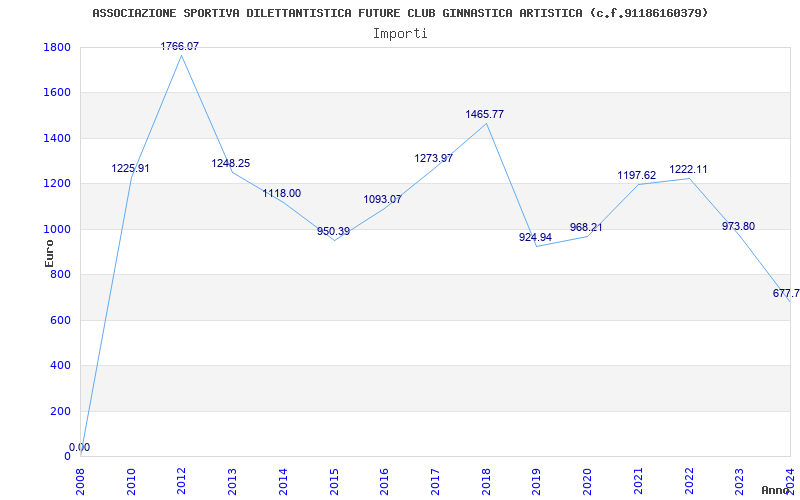This screenshot has height=500, width=800.
Task: Select the 1200 y-axis tick label
Action: (x=58, y=184)
